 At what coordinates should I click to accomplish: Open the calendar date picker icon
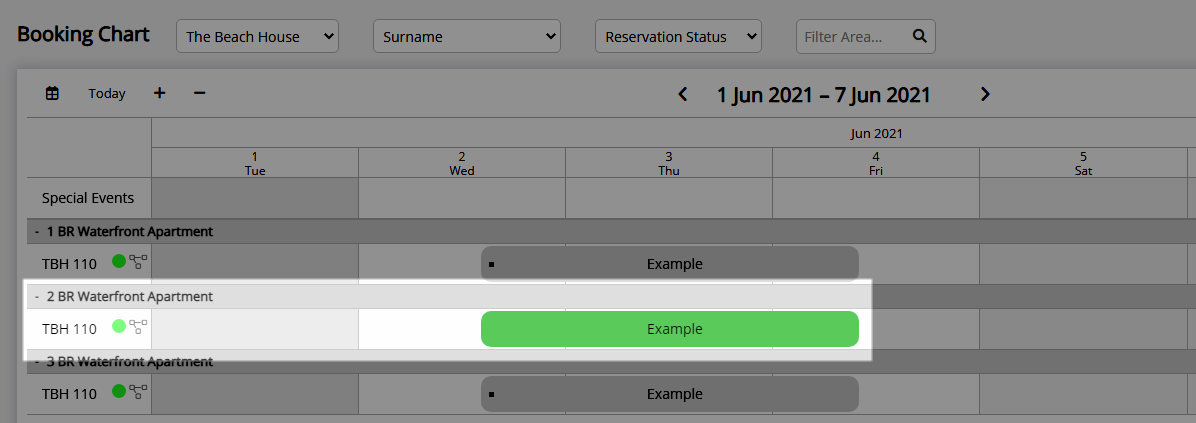52,94
